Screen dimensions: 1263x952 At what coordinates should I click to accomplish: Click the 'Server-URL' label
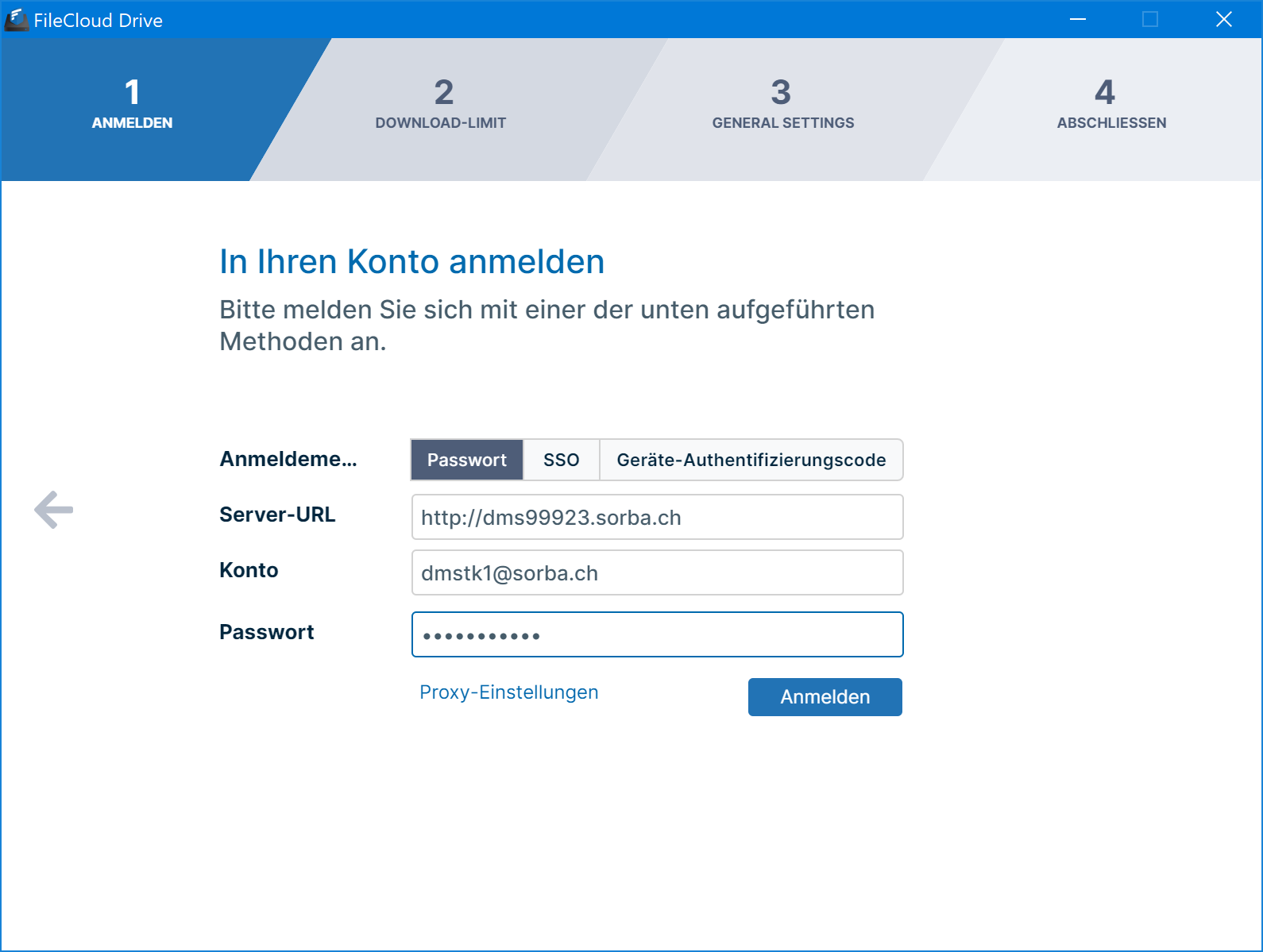coord(277,515)
